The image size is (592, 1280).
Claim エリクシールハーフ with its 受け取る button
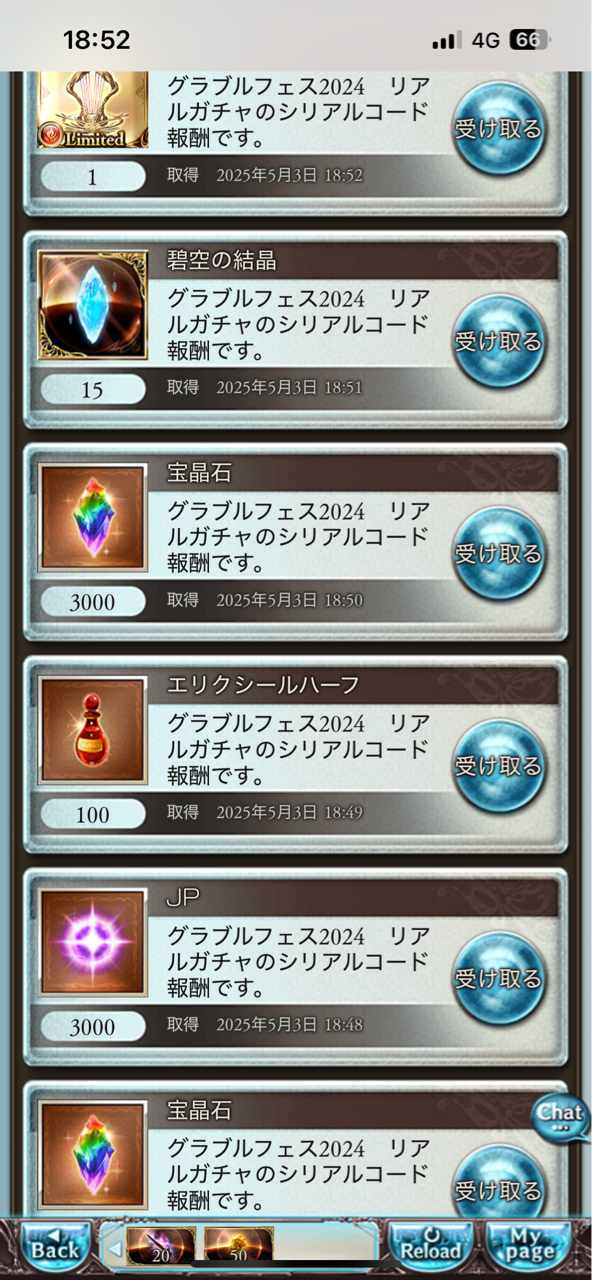498,766
